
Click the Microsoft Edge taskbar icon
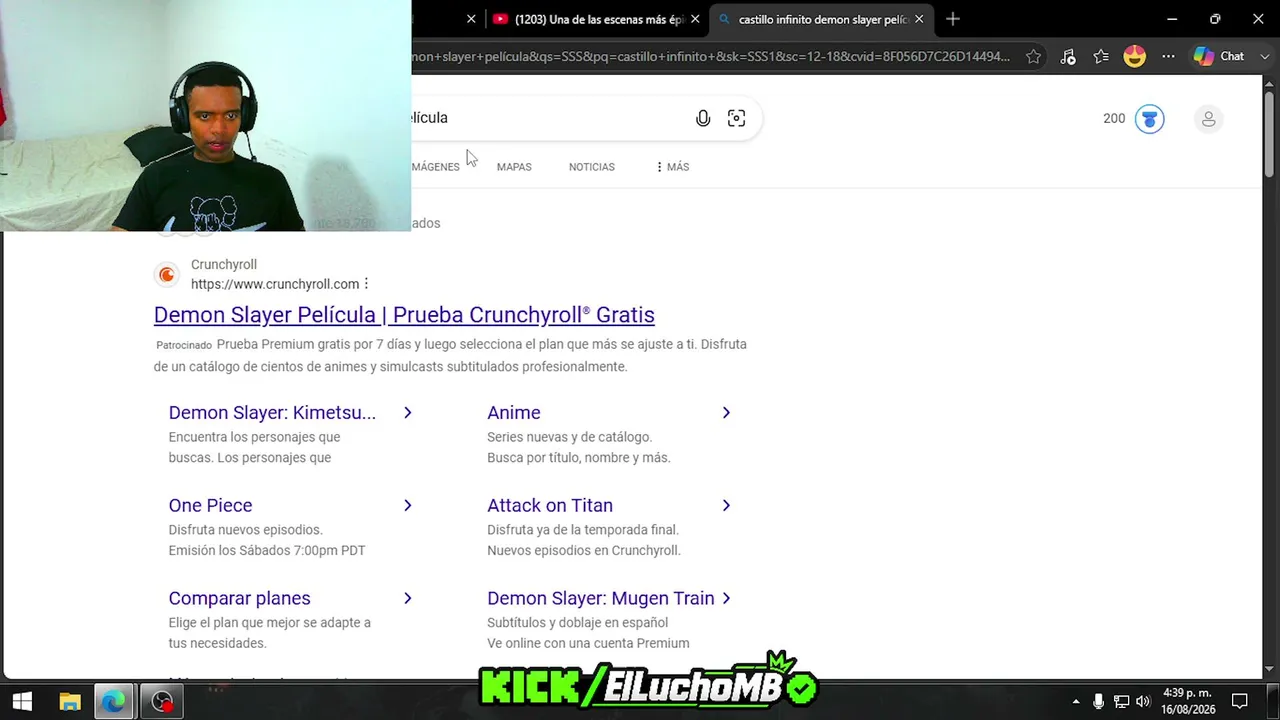(114, 701)
